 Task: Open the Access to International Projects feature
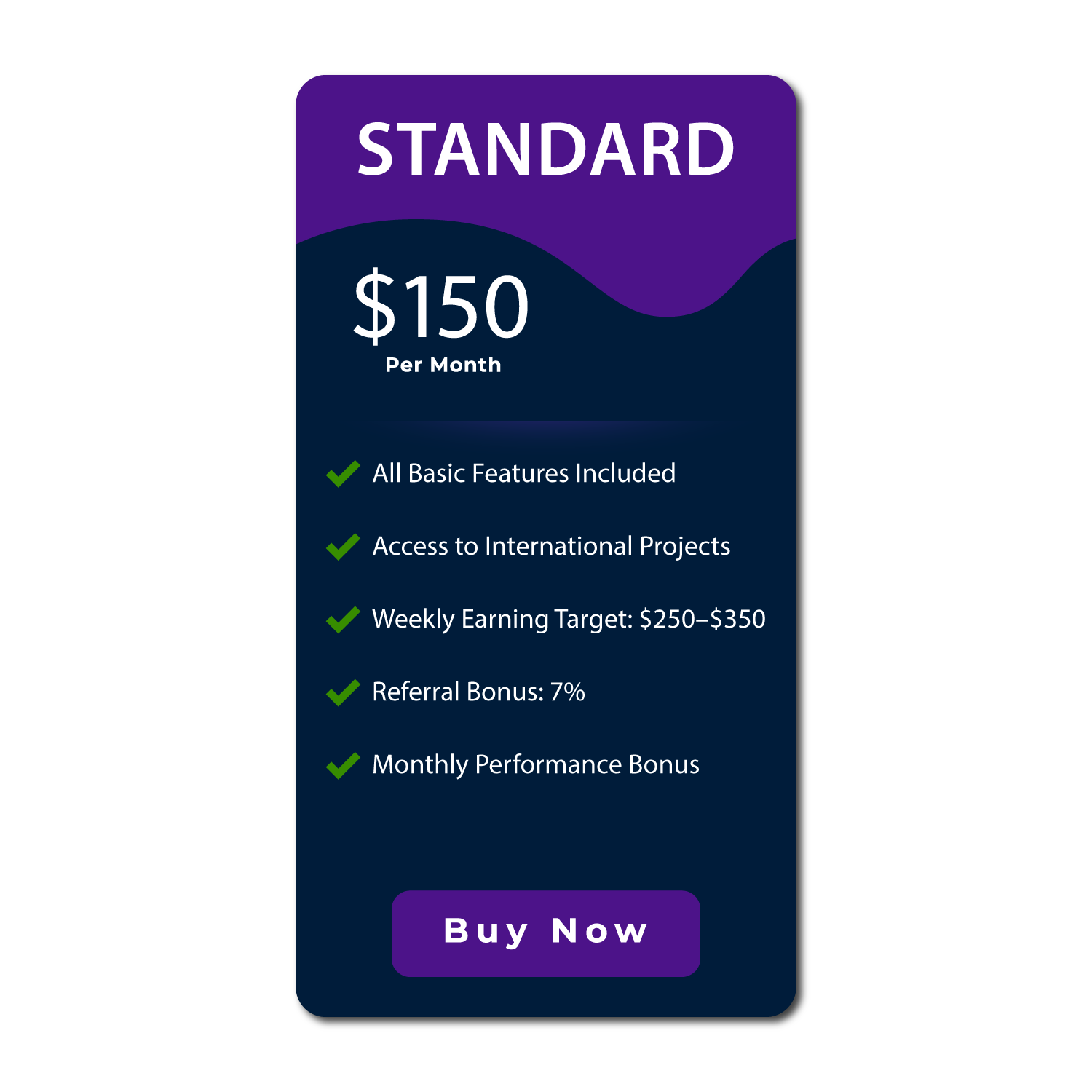pos(551,546)
